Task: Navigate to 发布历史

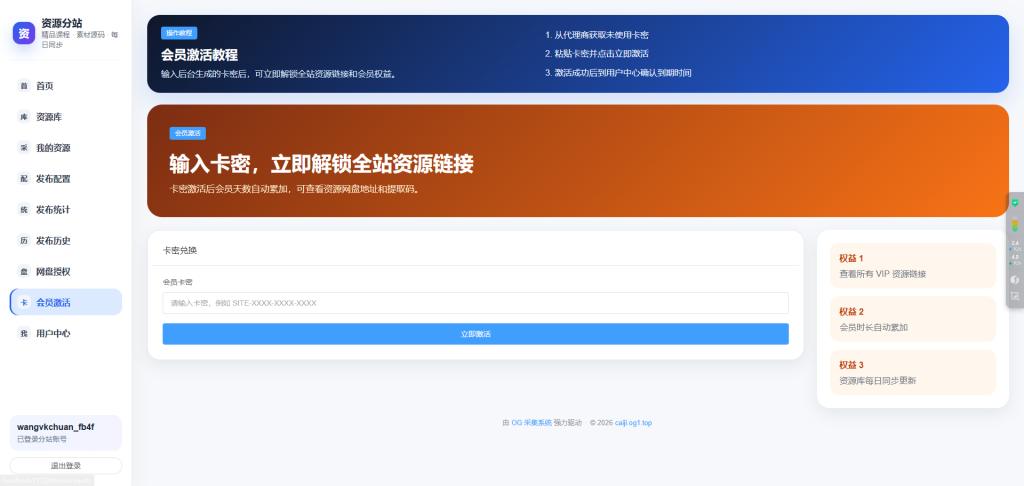Action: pos(66,240)
